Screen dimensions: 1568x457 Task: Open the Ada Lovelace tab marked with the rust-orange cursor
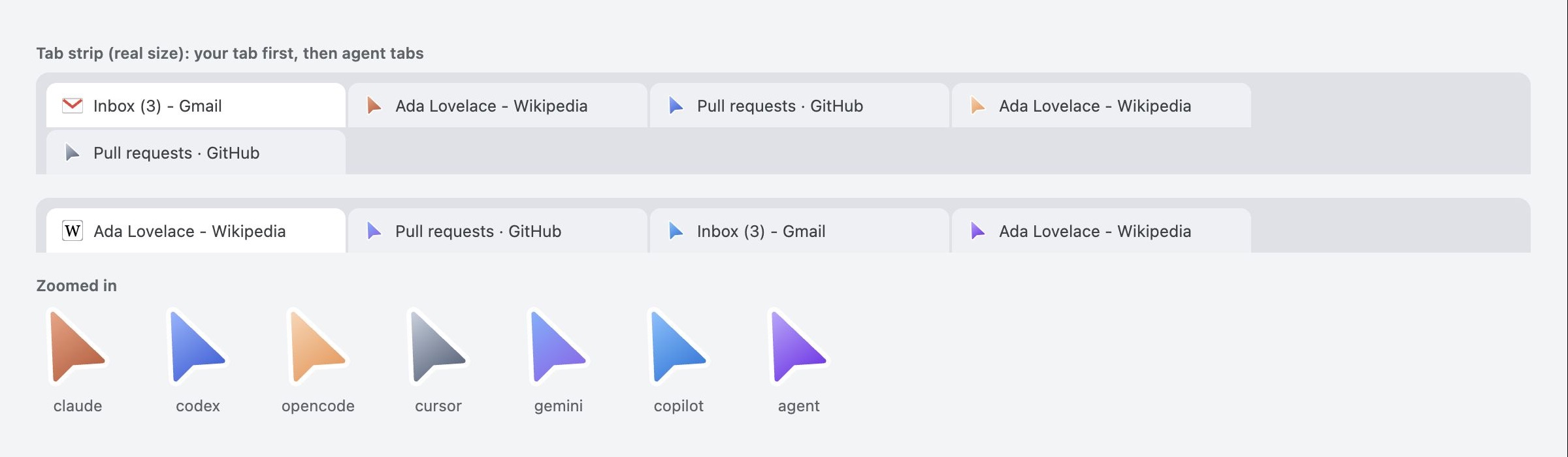498,105
